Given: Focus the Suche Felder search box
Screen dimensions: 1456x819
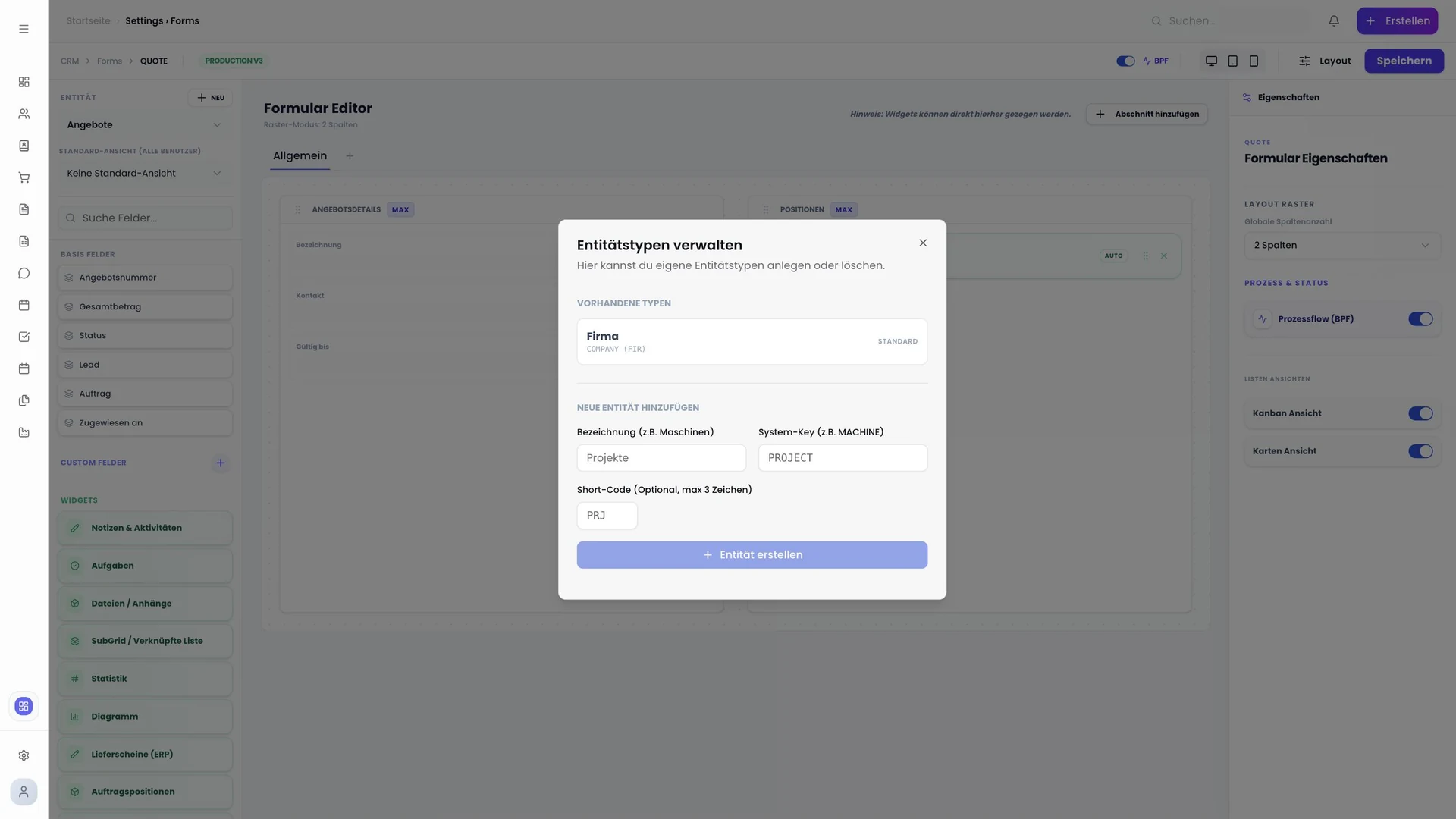Looking at the screenshot, I should tap(145, 218).
